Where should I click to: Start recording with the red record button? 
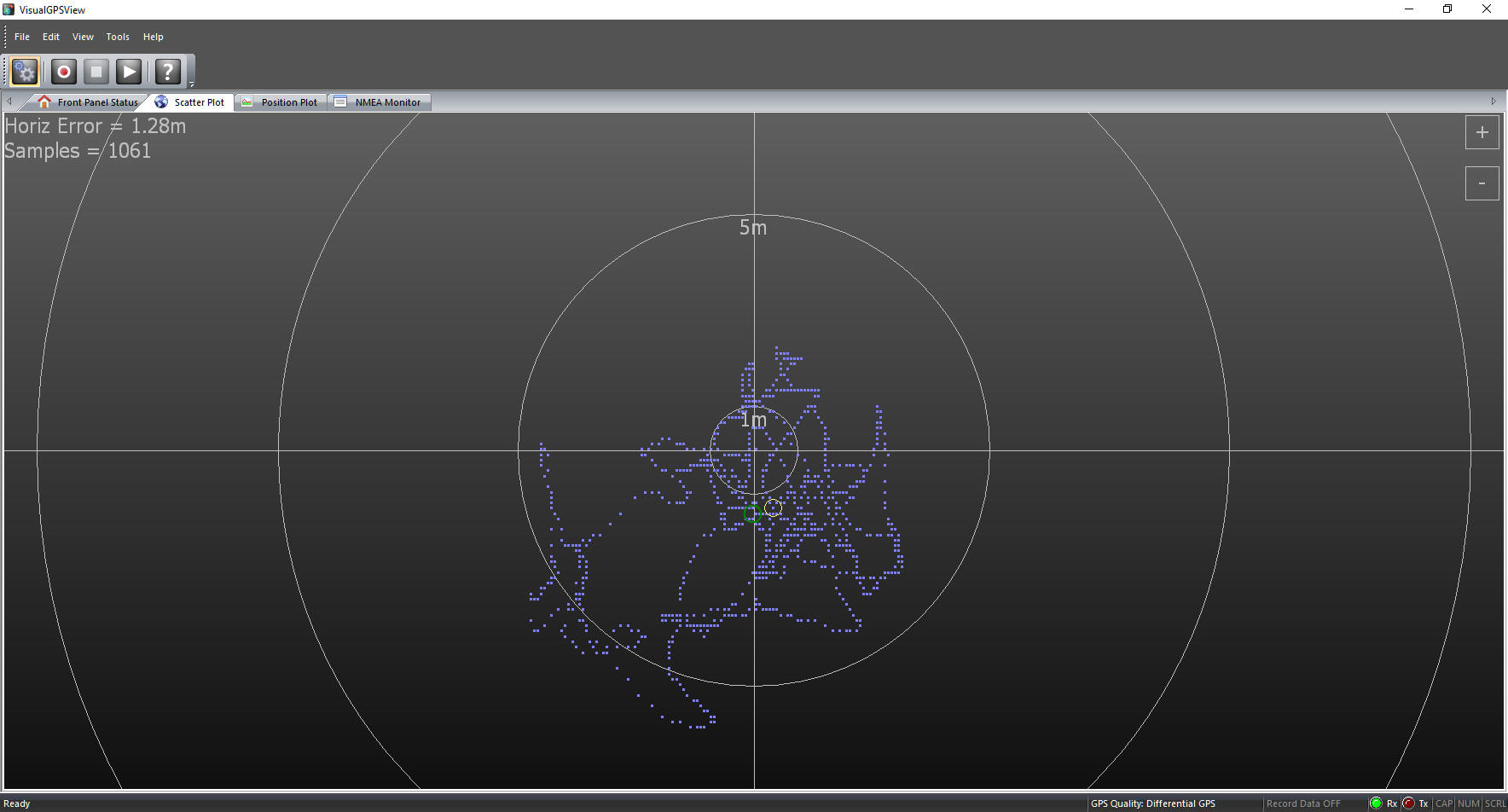[x=64, y=72]
